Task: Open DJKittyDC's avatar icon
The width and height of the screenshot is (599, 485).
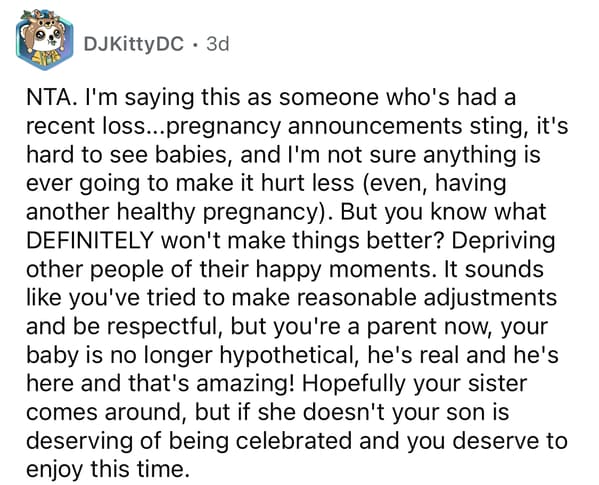Action: [45, 40]
